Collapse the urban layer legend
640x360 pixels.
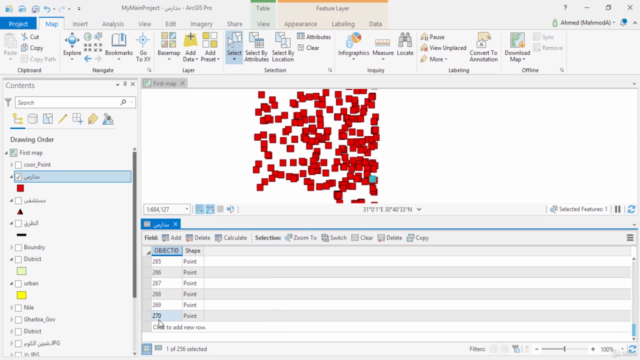pos(11,283)
